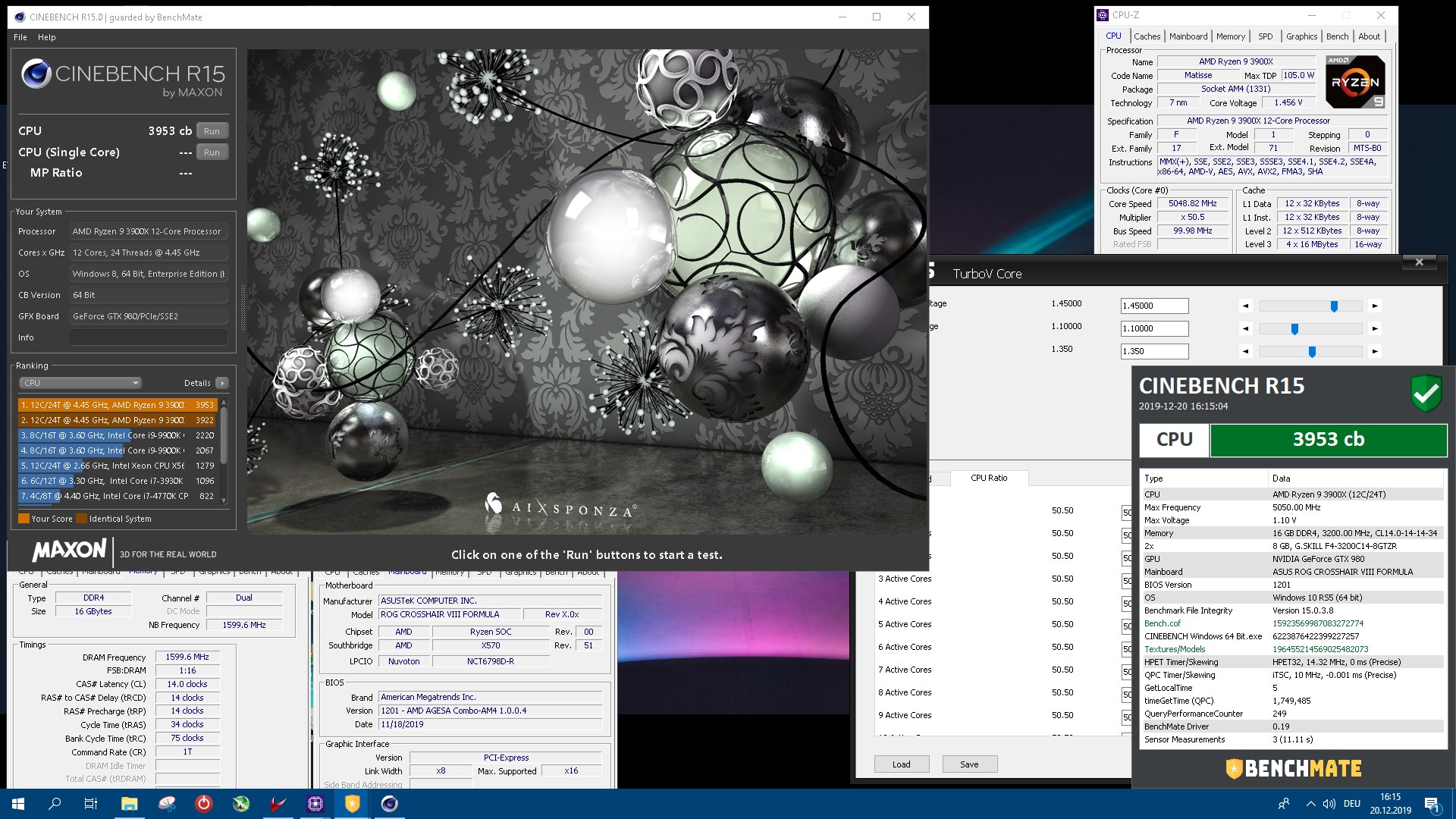Open the CPU ranking dropdown in Cinebench
Viewport: 1456px width, 819px height.
(81, 383)
